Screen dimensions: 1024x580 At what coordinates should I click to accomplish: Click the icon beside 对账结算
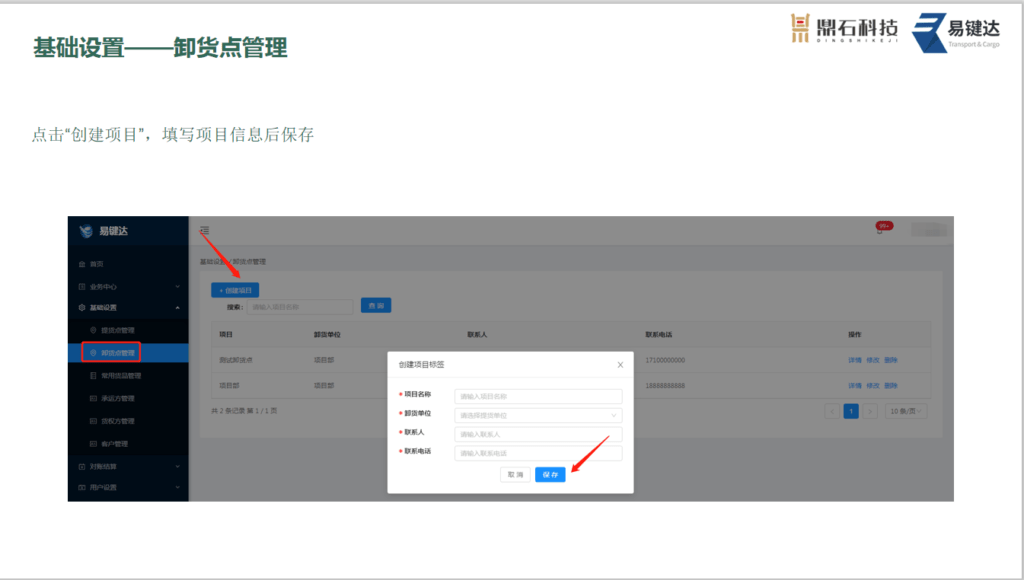coord(82,466)
